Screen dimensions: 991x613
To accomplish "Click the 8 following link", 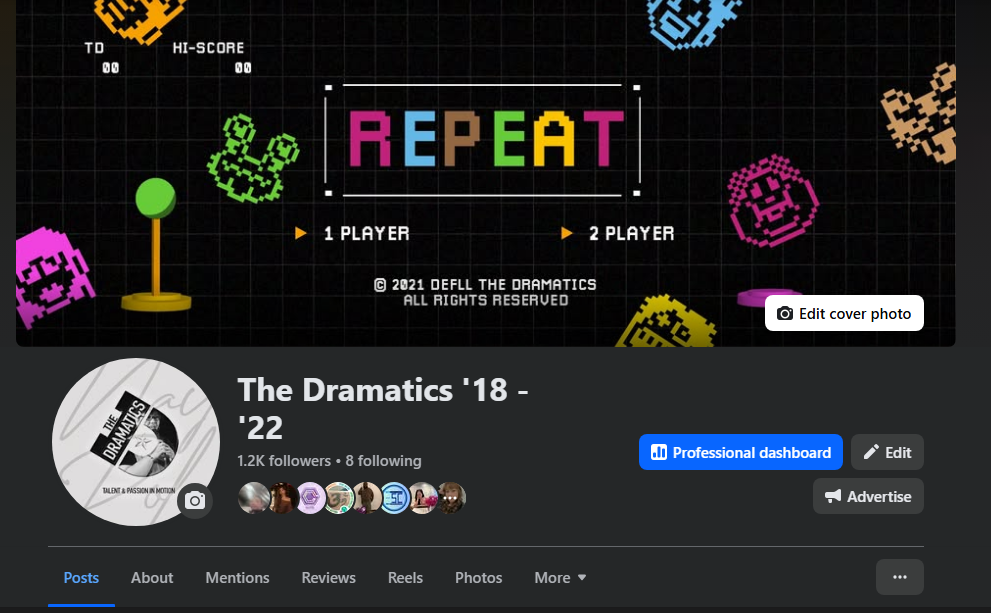I will coord(383,461).
